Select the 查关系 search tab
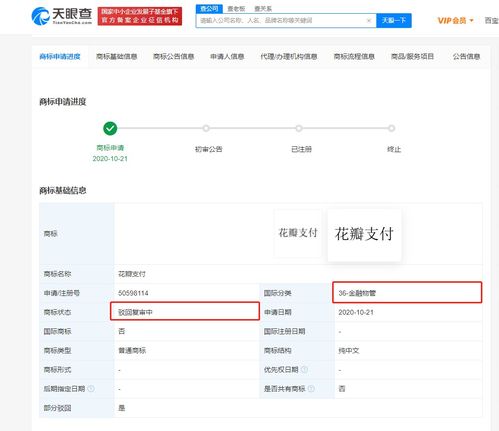This screenshot has height=431, width=499. [263, 9]
